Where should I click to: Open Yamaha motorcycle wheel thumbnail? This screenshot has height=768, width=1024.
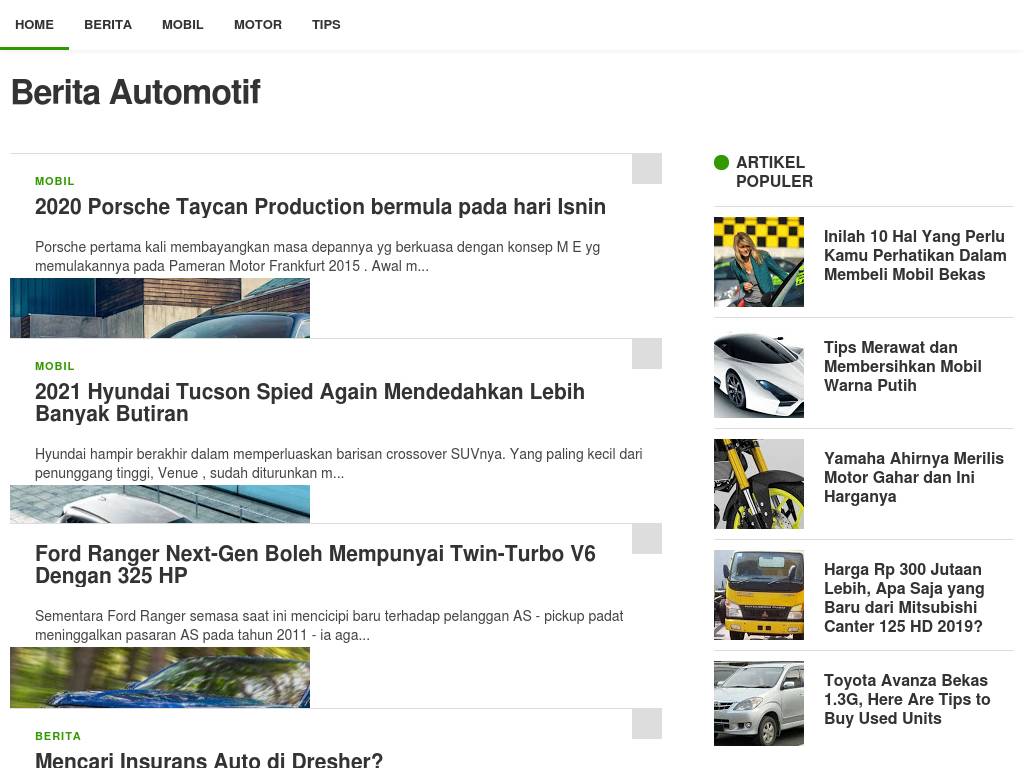tap(759, 484)
